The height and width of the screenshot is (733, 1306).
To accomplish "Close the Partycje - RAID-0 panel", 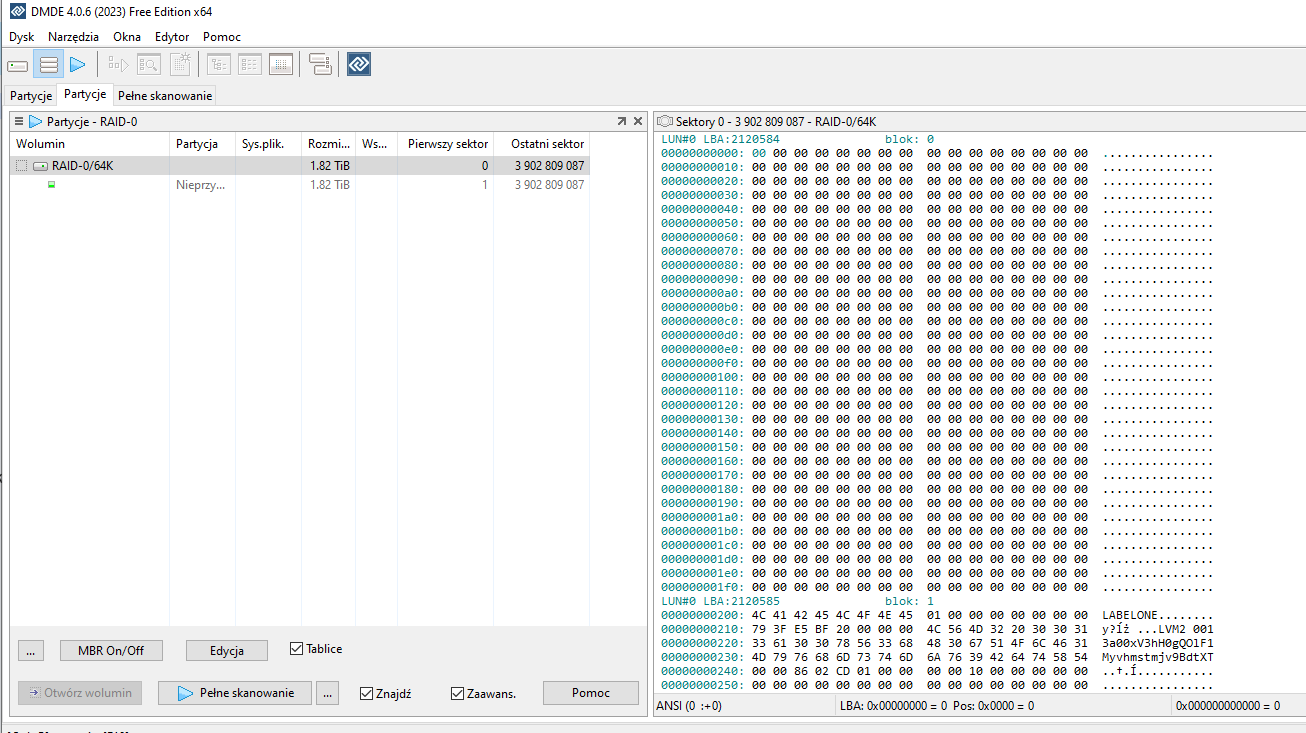I will coord(638,121).
